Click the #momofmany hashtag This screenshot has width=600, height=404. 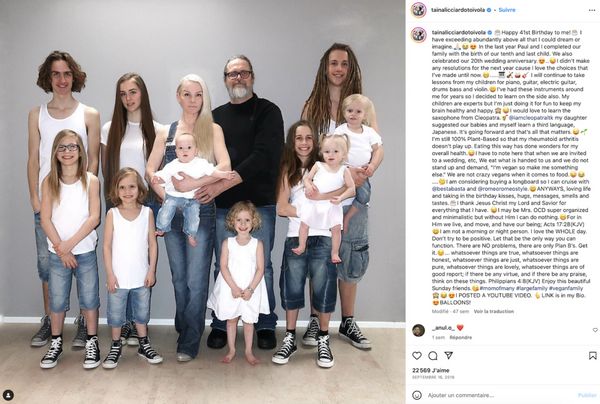point(496,288)
